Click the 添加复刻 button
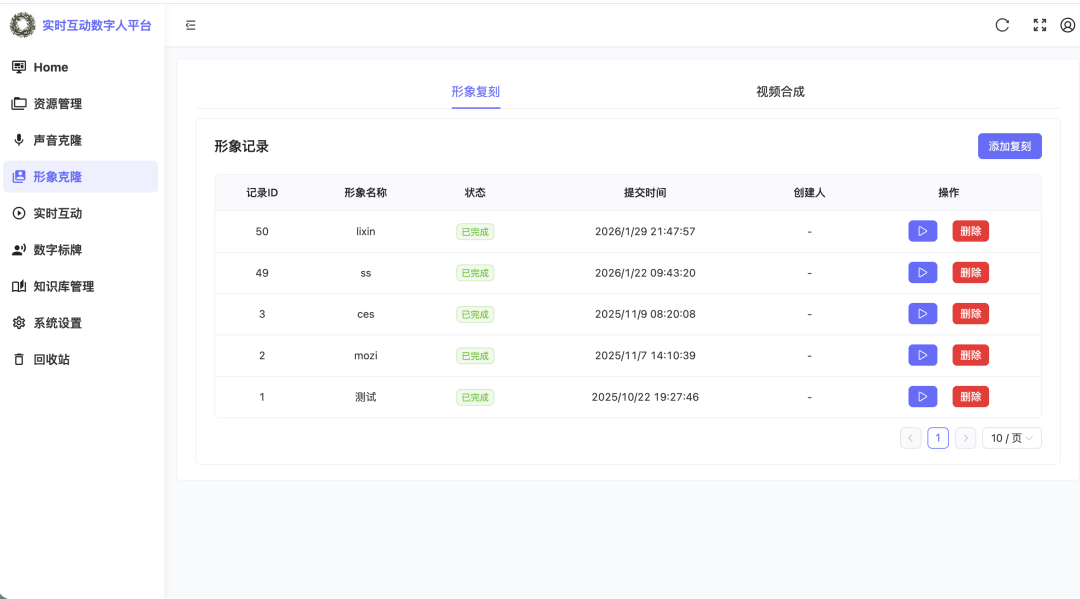This screenshot has width=1080, height=599. [1009, 146]
